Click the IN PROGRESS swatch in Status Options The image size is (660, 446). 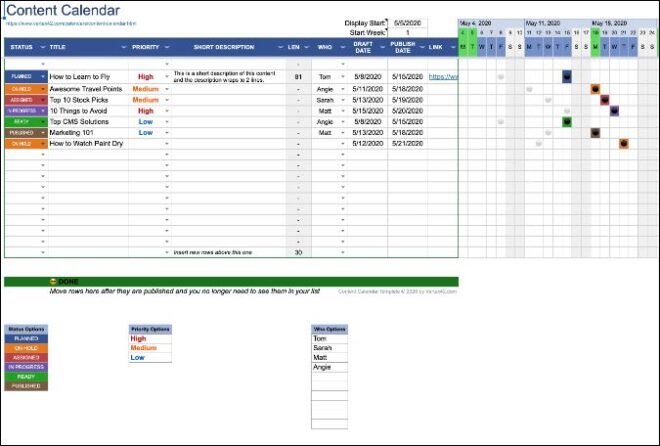[26, 367]
